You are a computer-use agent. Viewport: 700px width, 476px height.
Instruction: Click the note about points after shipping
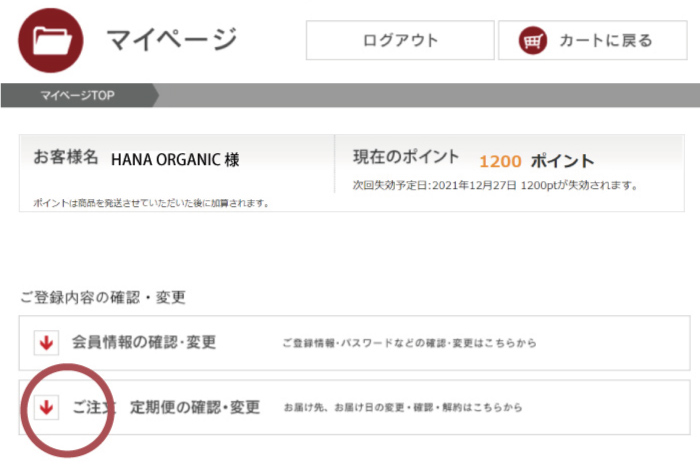coord(151,203)
